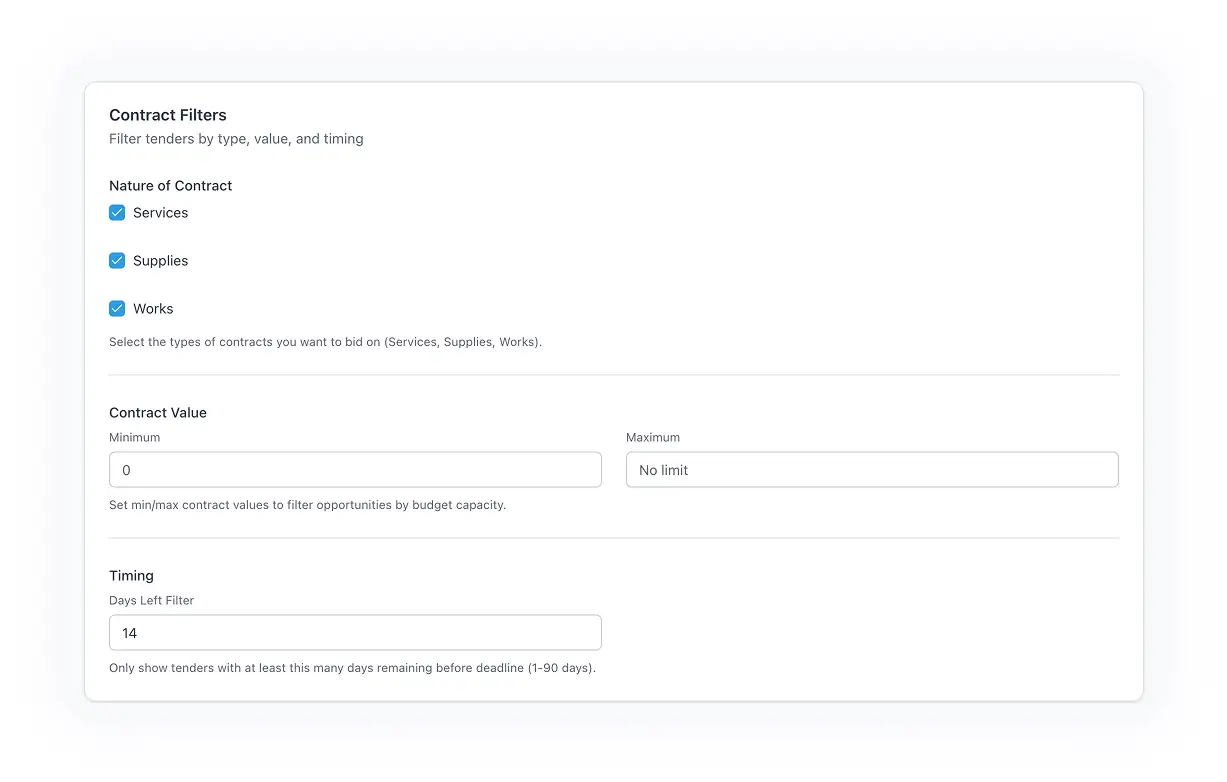Screen dimensions: 1227x782
Task: Click the Nature of Contract section heading
Action: (170, 185)
